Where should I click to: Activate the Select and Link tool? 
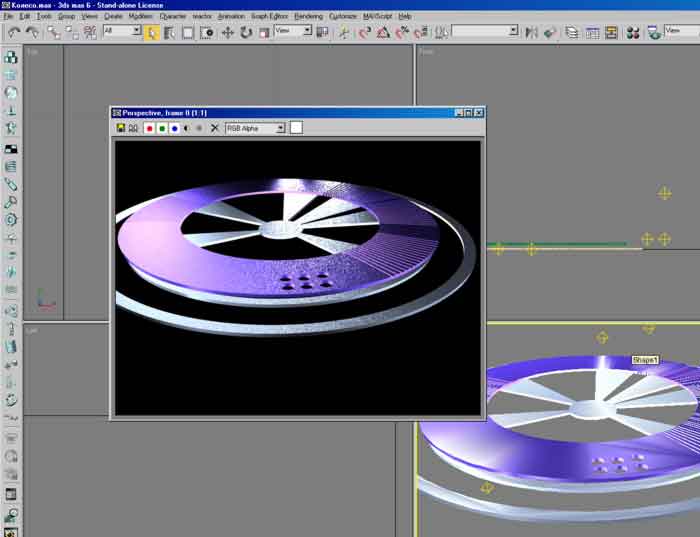pos(54,33)
